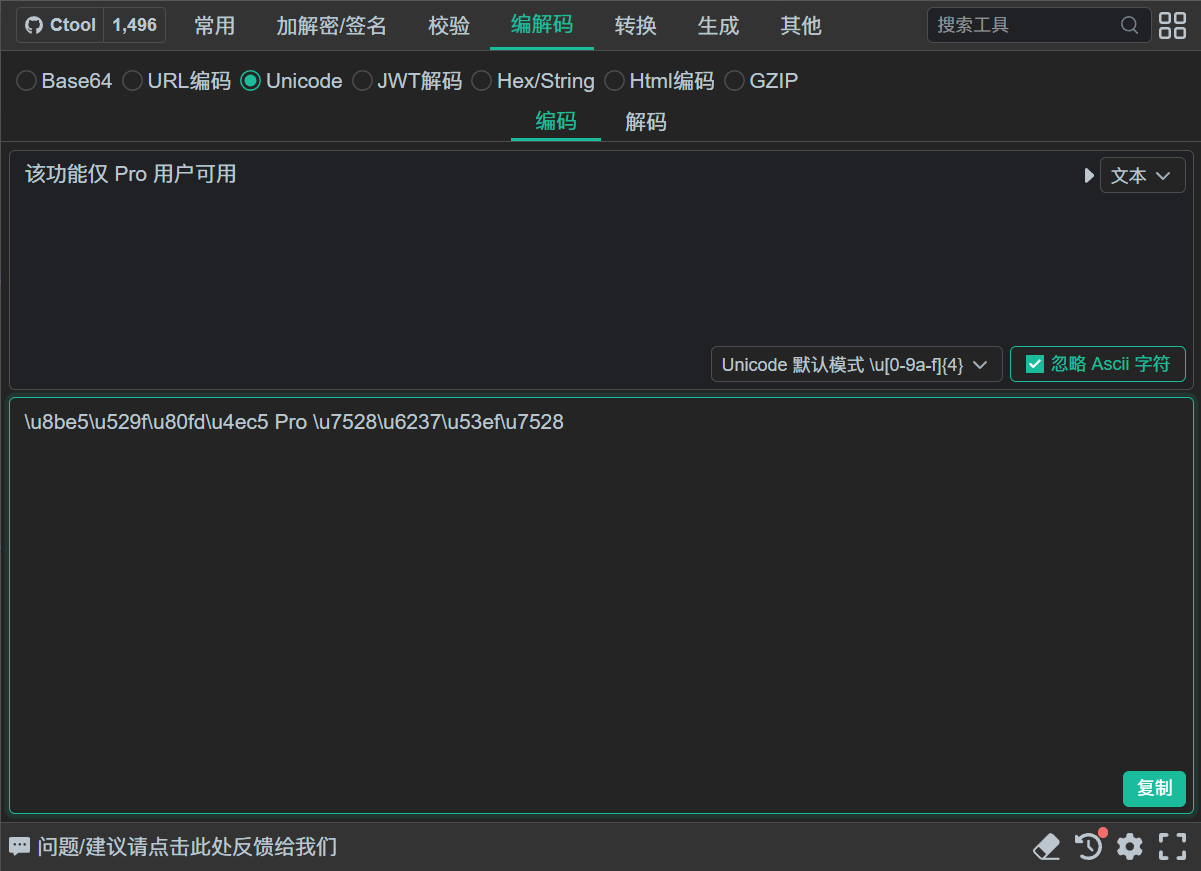Click the triangle icon beside 文本
This screenshot has height=871, width=1201.
pos(1089,176)
